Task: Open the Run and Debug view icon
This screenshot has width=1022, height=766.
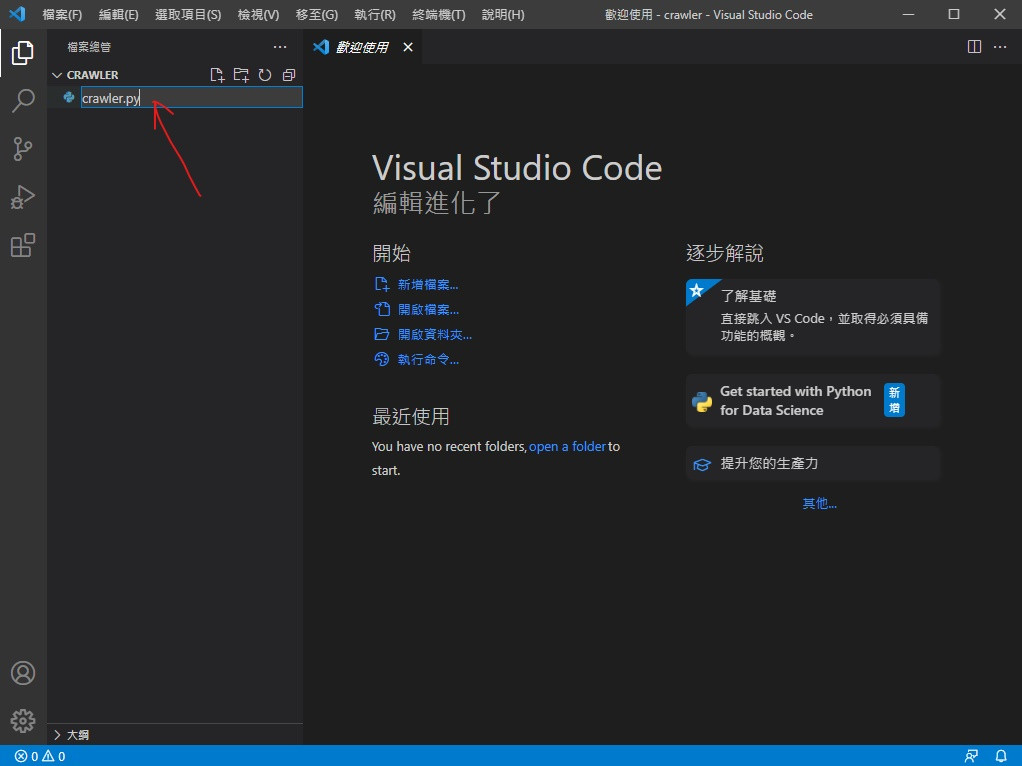Action: [23, 197]
